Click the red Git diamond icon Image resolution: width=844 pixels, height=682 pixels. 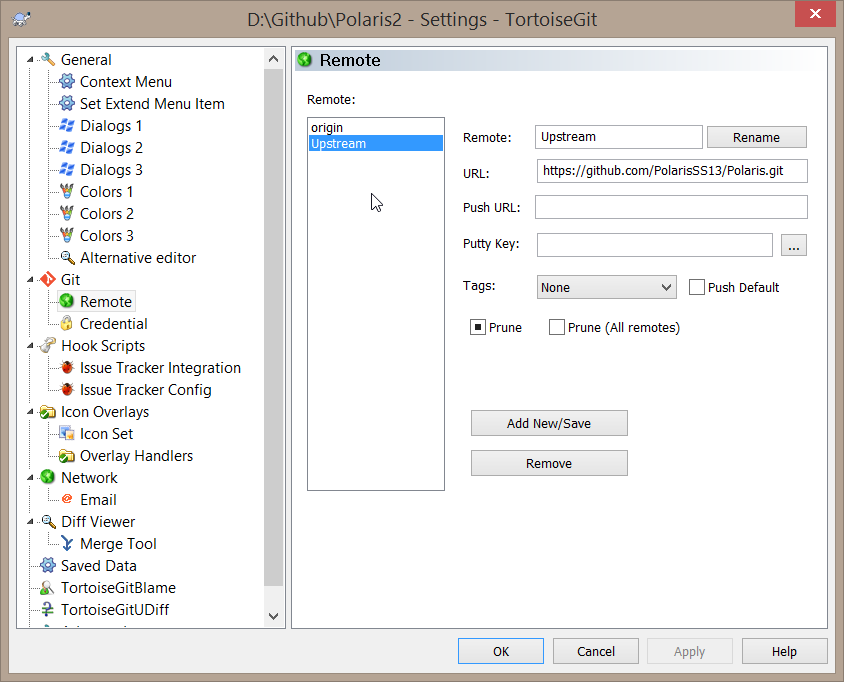tap(48, 279)
